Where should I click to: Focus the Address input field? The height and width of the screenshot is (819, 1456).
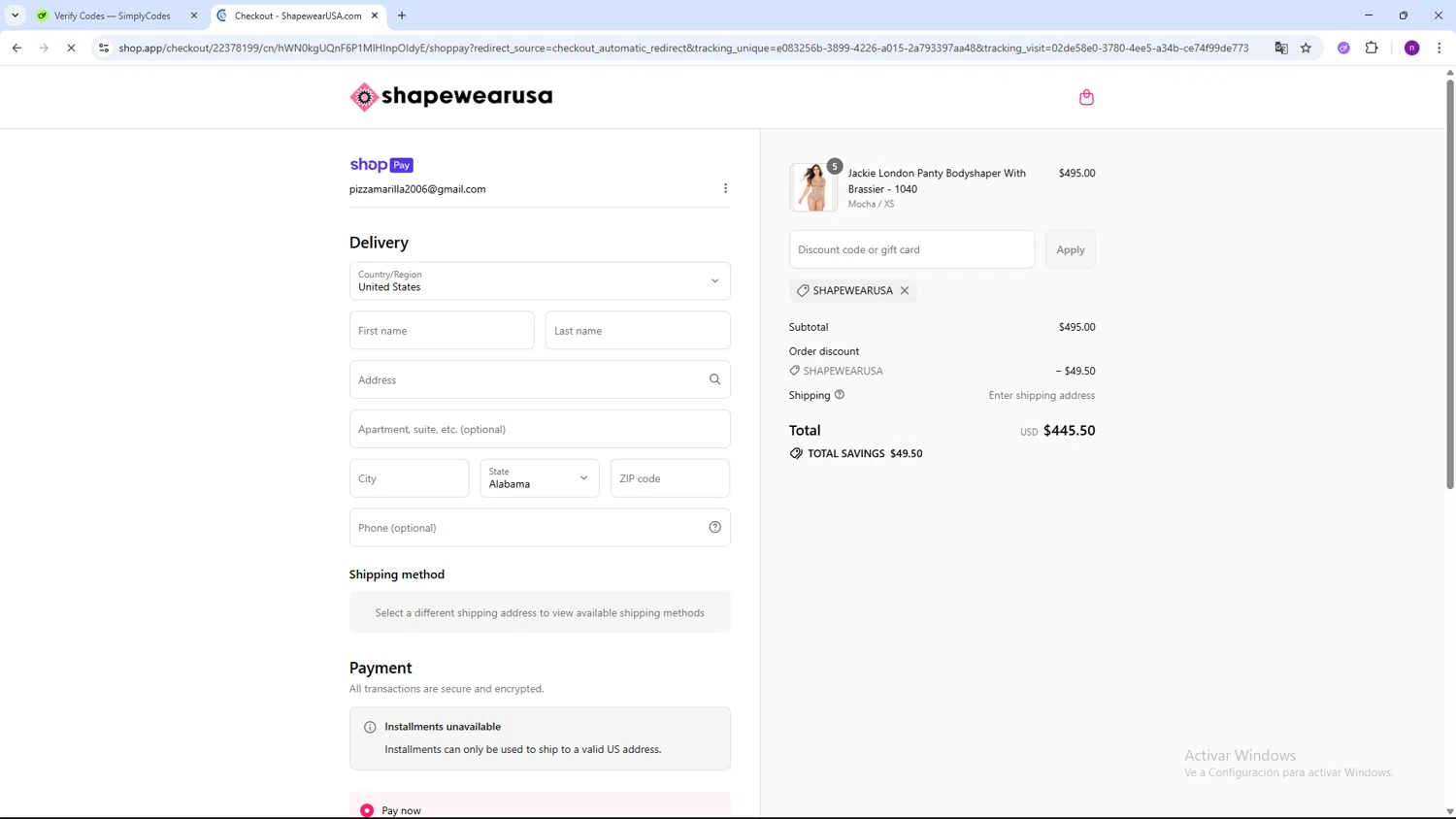point(540,379)
